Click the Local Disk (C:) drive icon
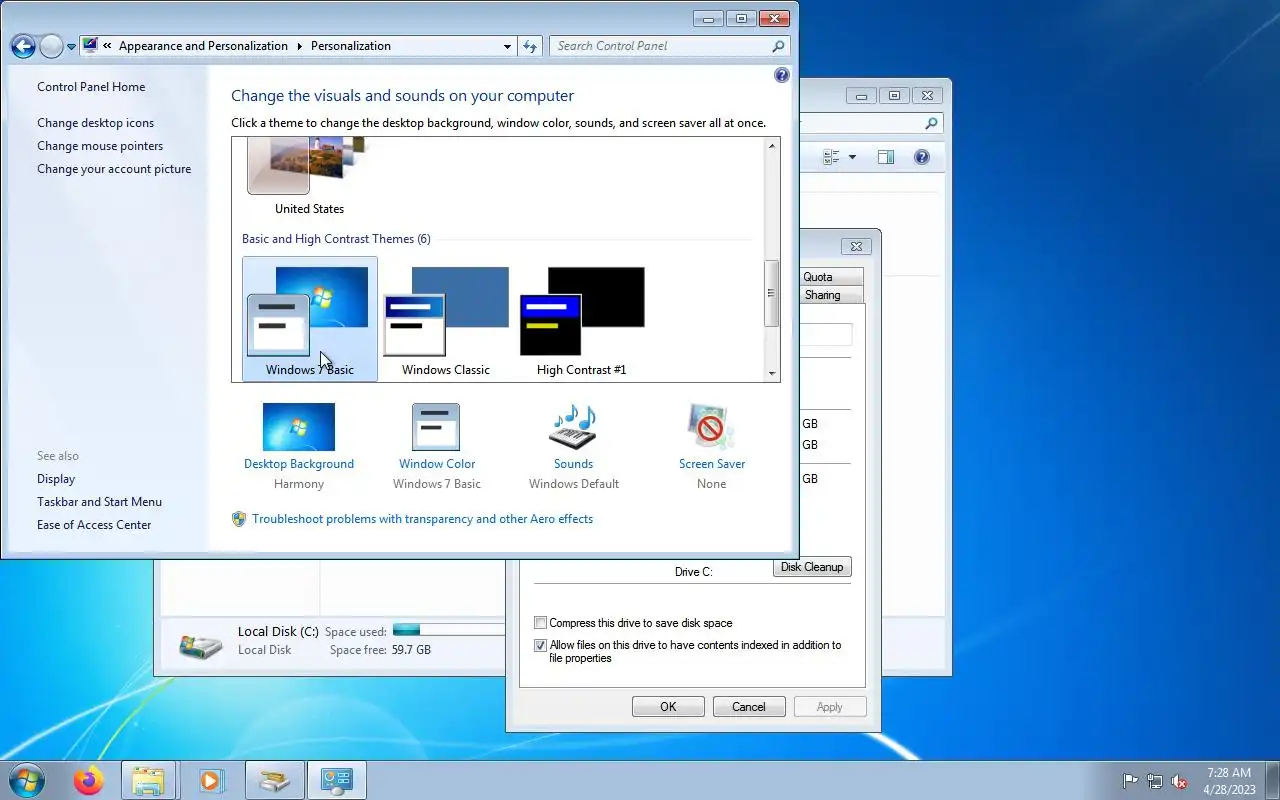The width and height of the screenshot is (1280, 800). (x=202, y=645)
